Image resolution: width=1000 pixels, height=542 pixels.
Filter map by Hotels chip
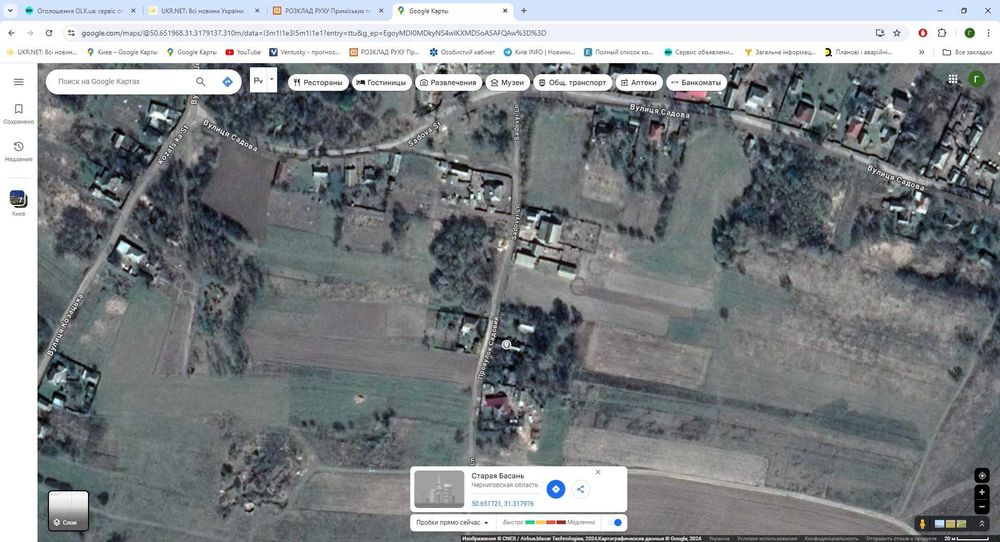(381, 82)
